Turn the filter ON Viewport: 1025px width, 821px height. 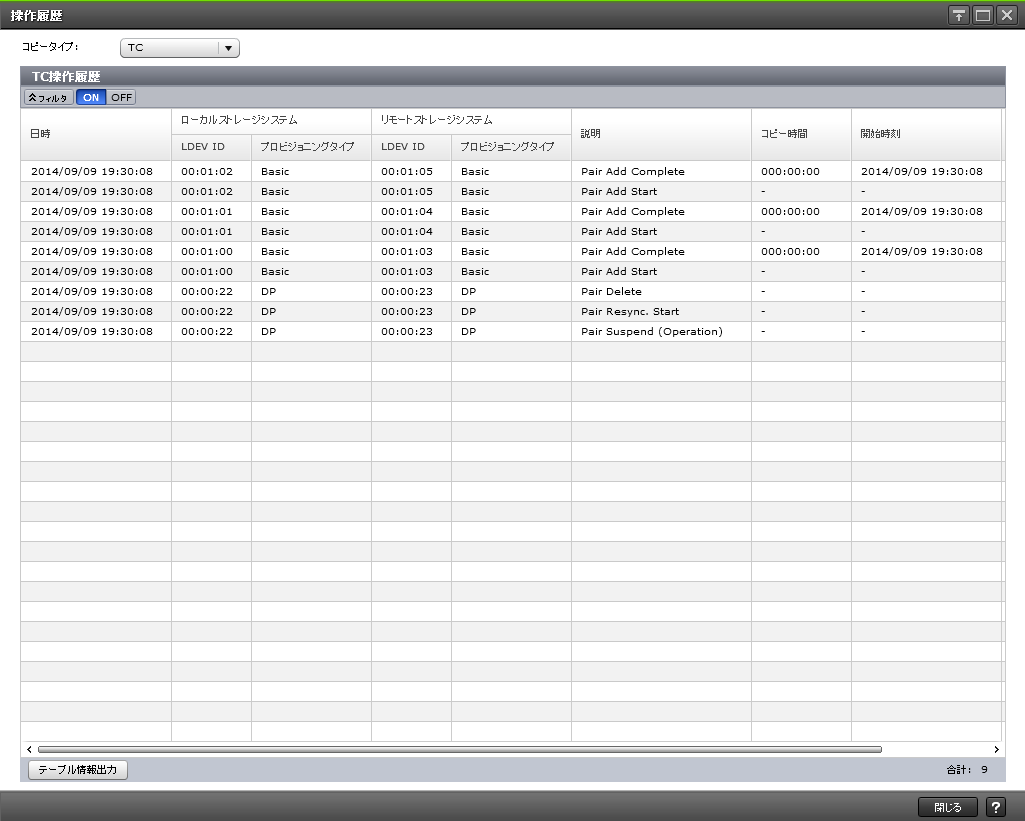click(x=91, y=97)
